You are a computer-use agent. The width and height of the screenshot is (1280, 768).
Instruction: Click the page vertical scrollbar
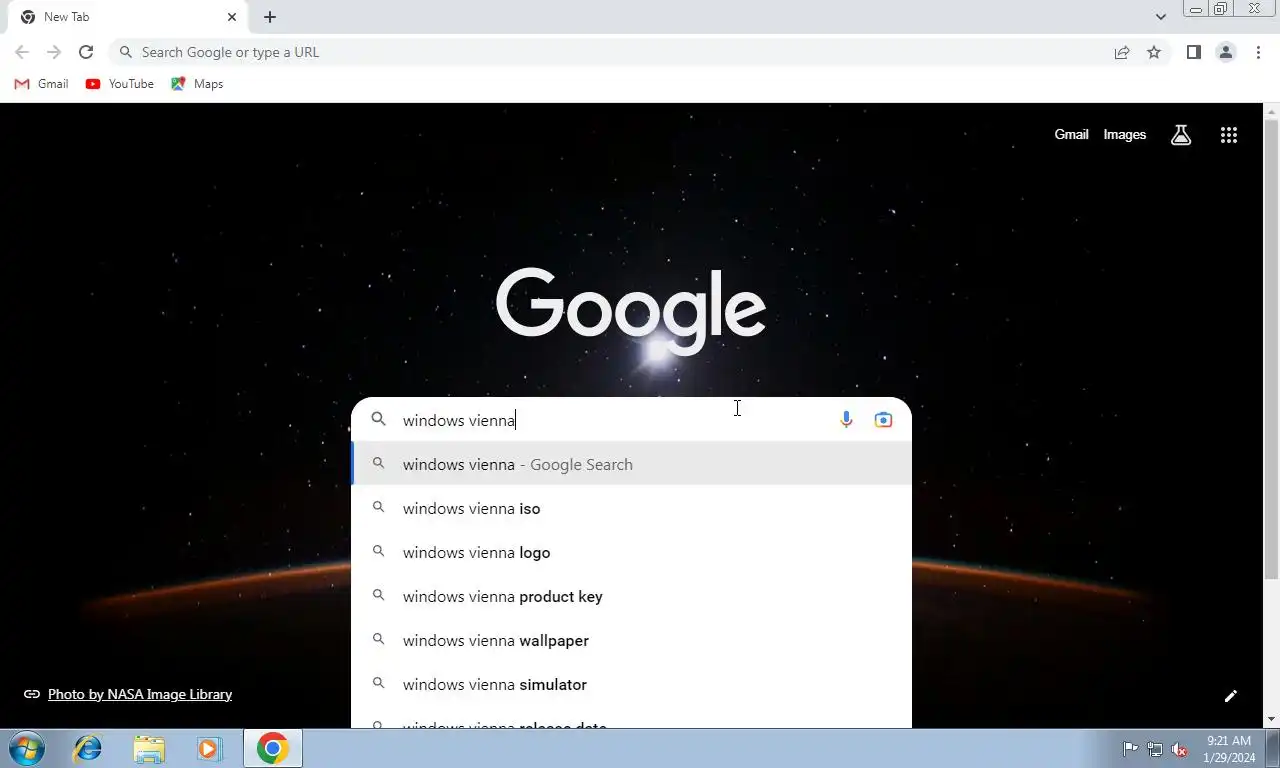click(x=1271, y=350)
